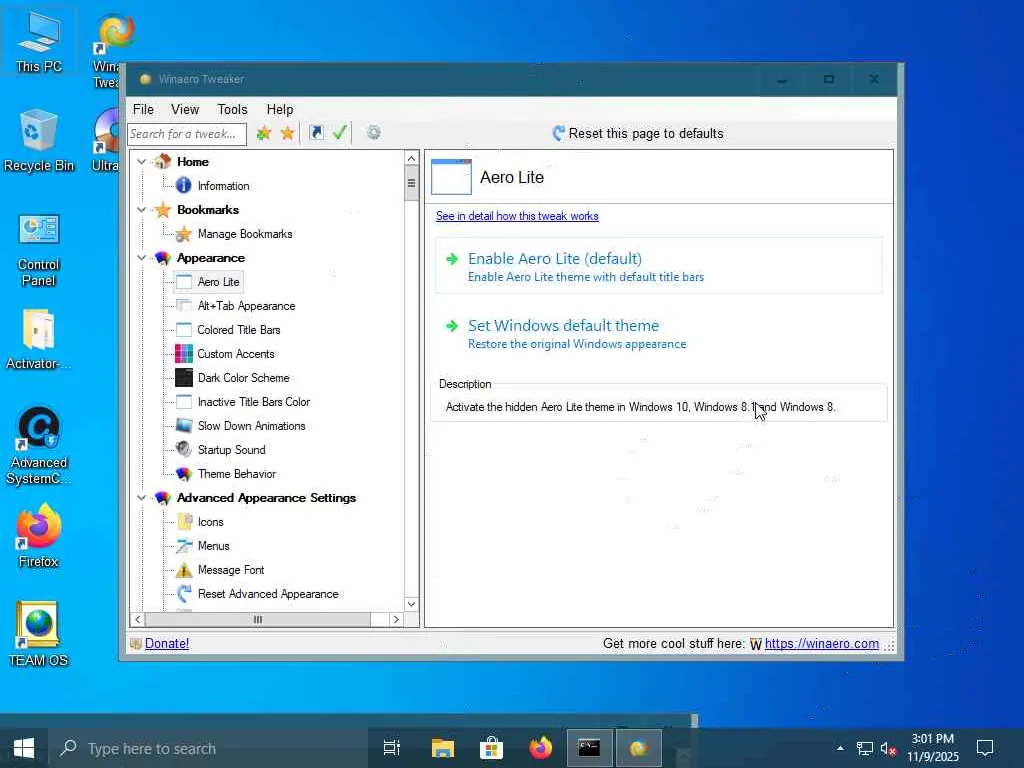Collapse the Appearance tree node
1024x768 pixels.
point(142,258)
